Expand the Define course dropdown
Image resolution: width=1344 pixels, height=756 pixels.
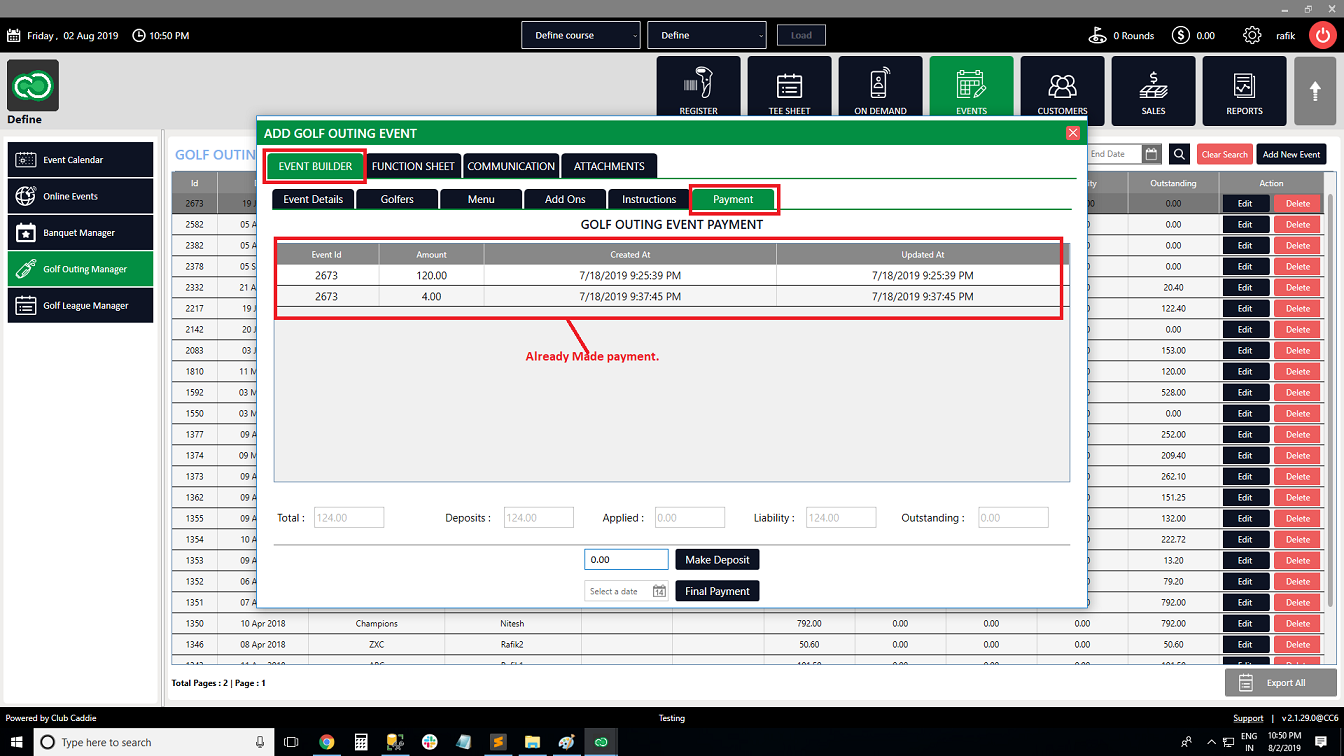[x=580, y=35]
